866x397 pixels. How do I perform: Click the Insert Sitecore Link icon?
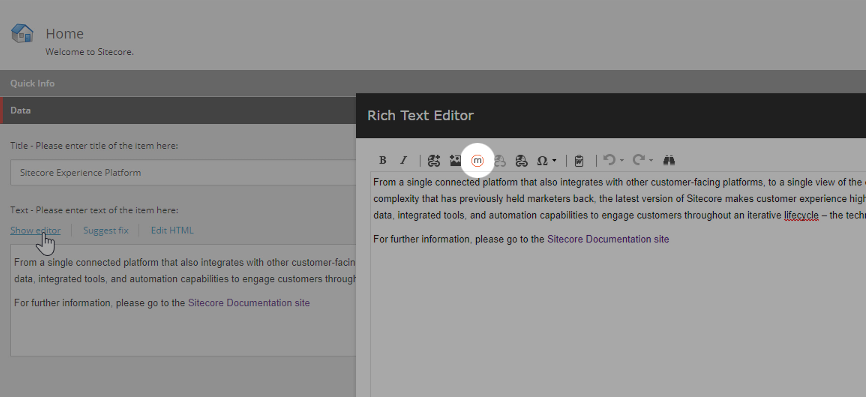[x=434, y=161]
